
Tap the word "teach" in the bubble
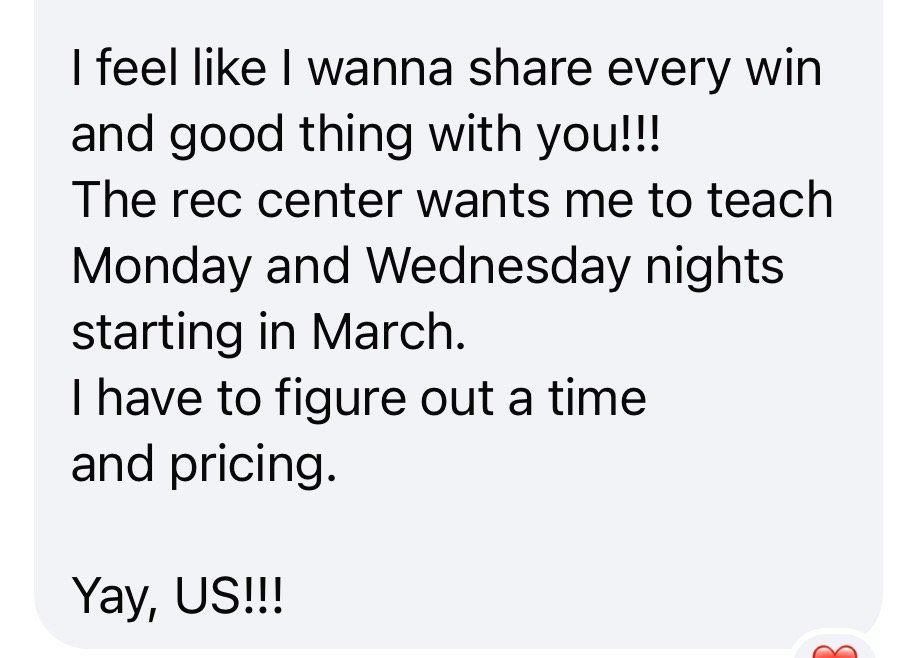770,199
